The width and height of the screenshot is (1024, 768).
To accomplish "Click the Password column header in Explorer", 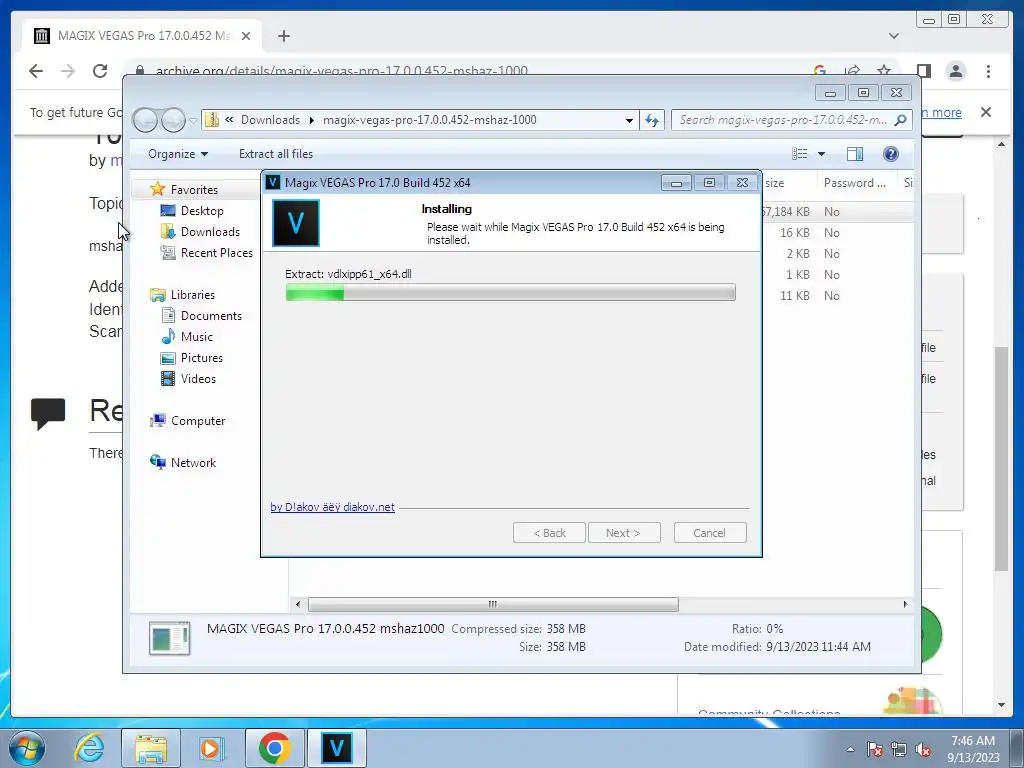I will click(854, 183).
